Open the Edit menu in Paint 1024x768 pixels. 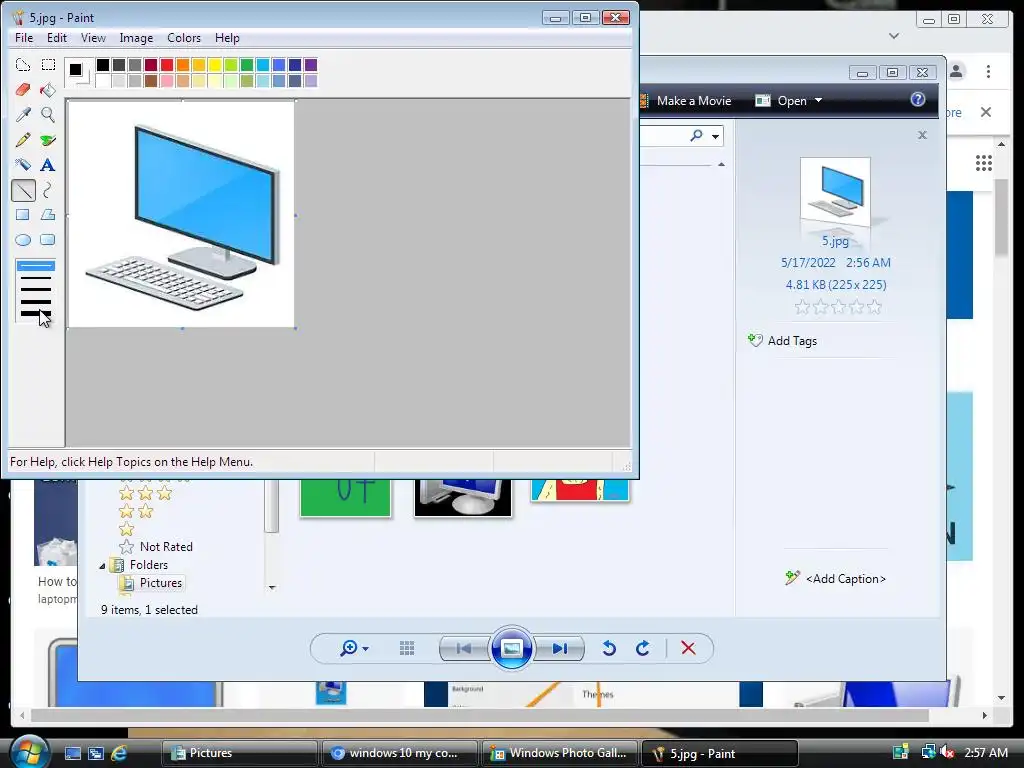click(x=57, y=38)
